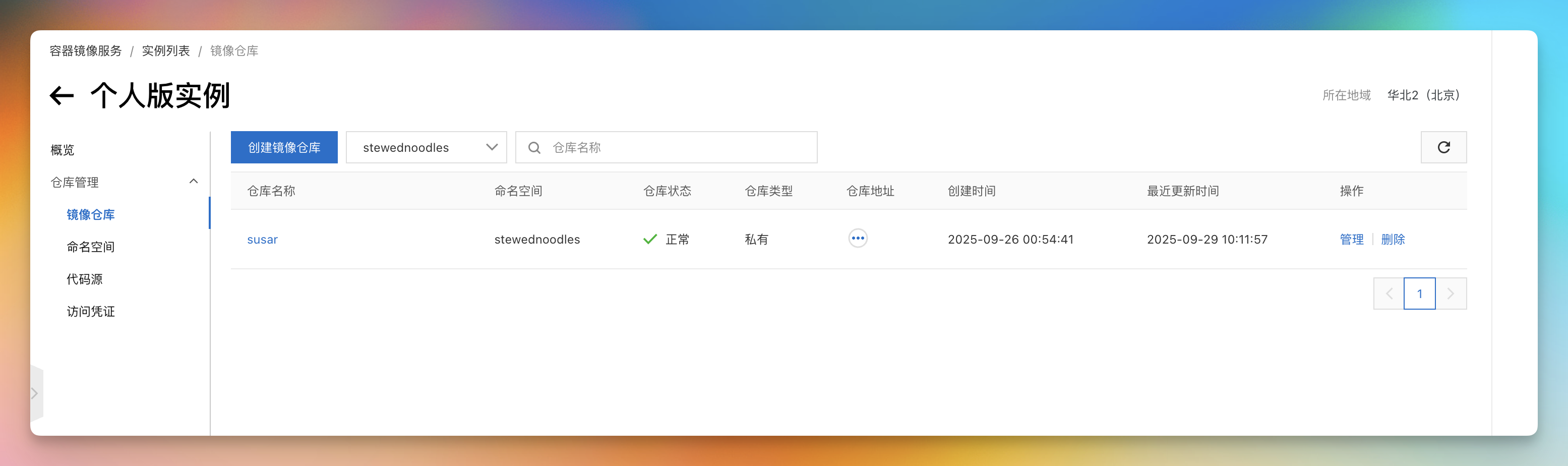Expand the collapsed left edge panel arrow
This screenshot has height=466, width=1568.
pos(35,393)
